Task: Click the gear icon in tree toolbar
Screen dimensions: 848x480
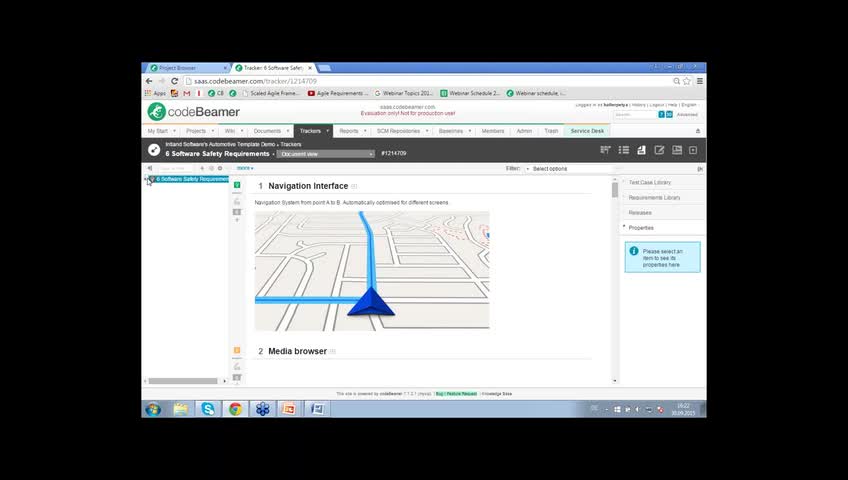Action: pos(220,168)
